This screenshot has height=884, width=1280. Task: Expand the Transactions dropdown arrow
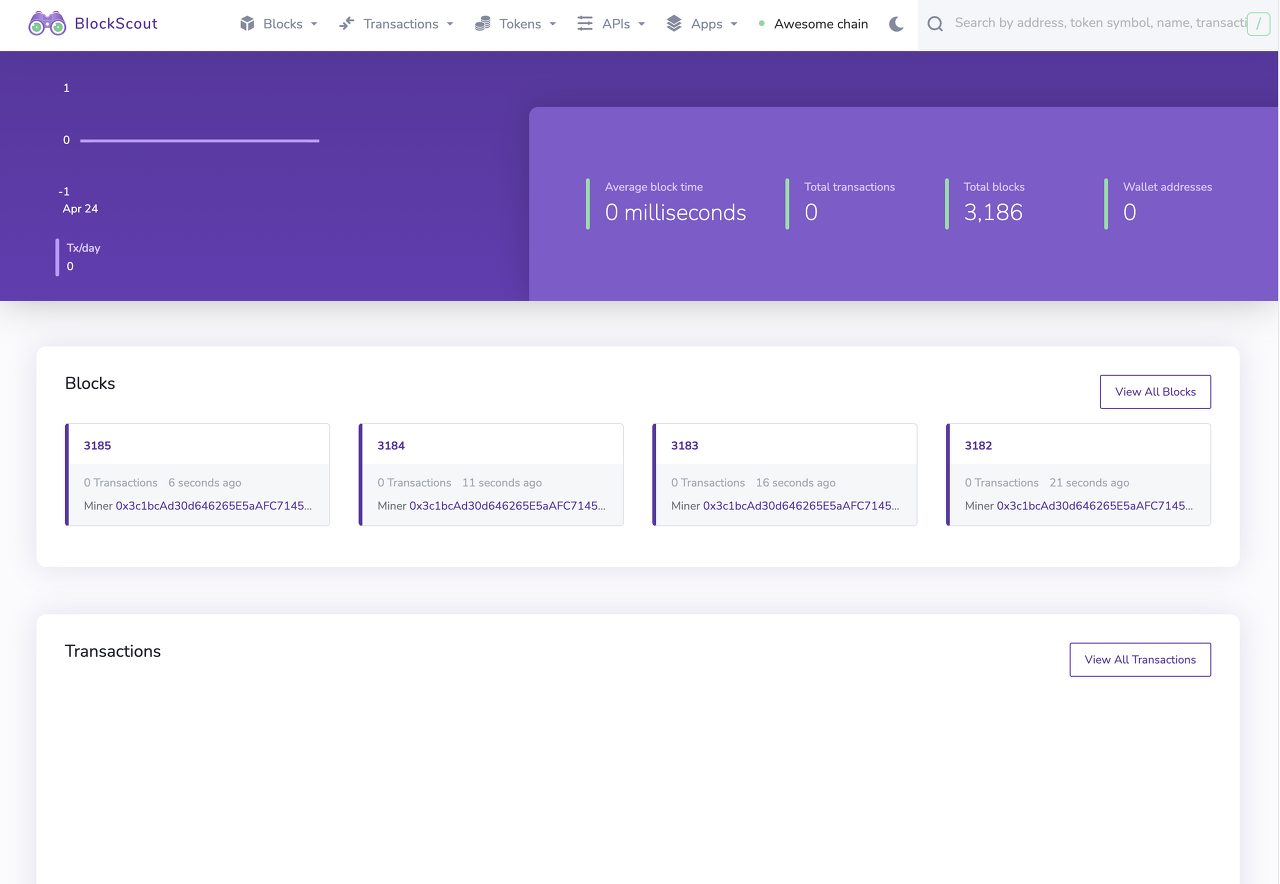[x=449, y=24]
